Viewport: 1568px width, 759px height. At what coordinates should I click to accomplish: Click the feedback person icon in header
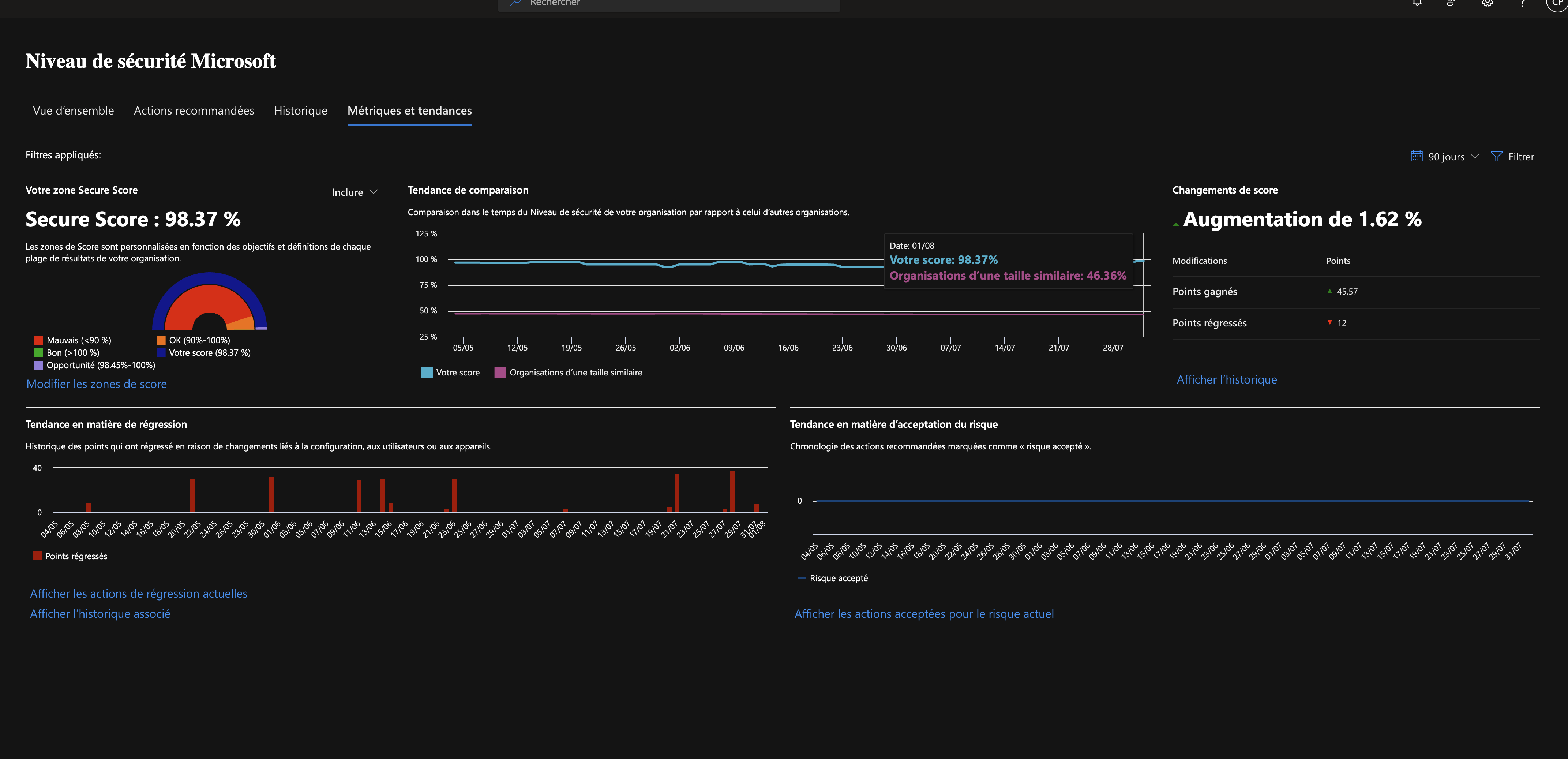(1451, 3)
